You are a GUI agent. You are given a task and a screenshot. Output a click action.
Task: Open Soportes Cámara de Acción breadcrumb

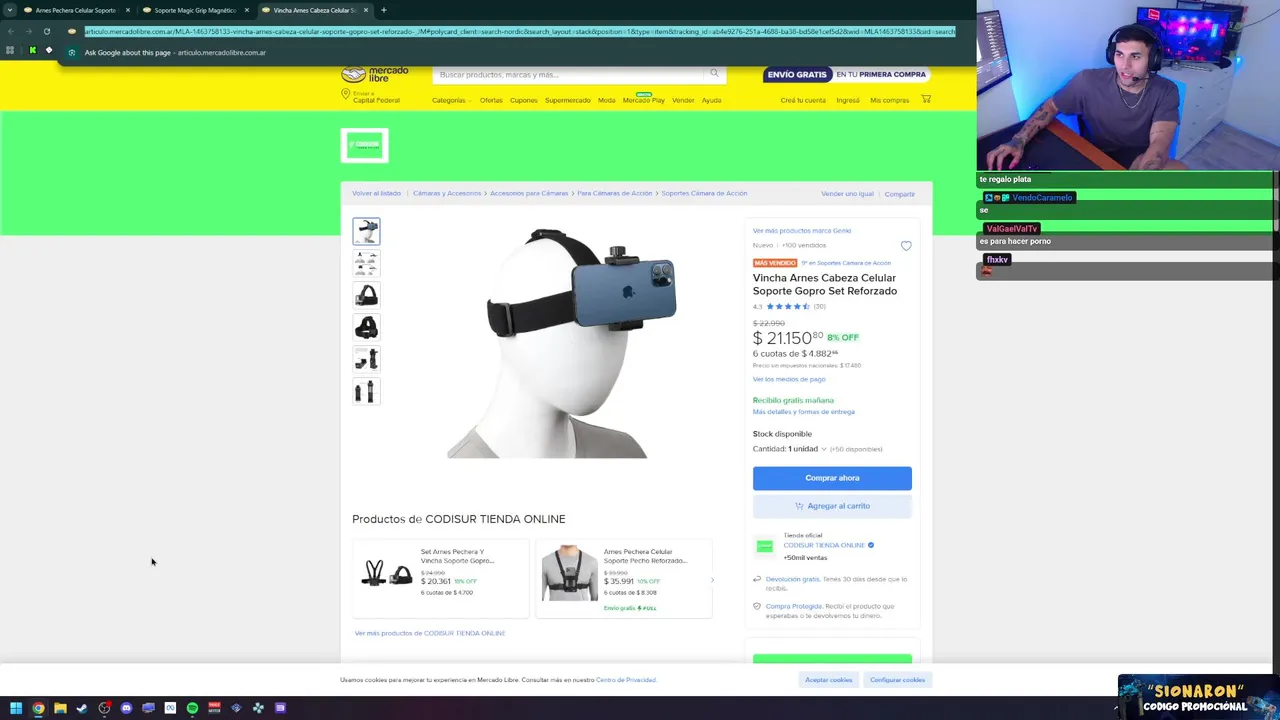click(x=704, y=193)
